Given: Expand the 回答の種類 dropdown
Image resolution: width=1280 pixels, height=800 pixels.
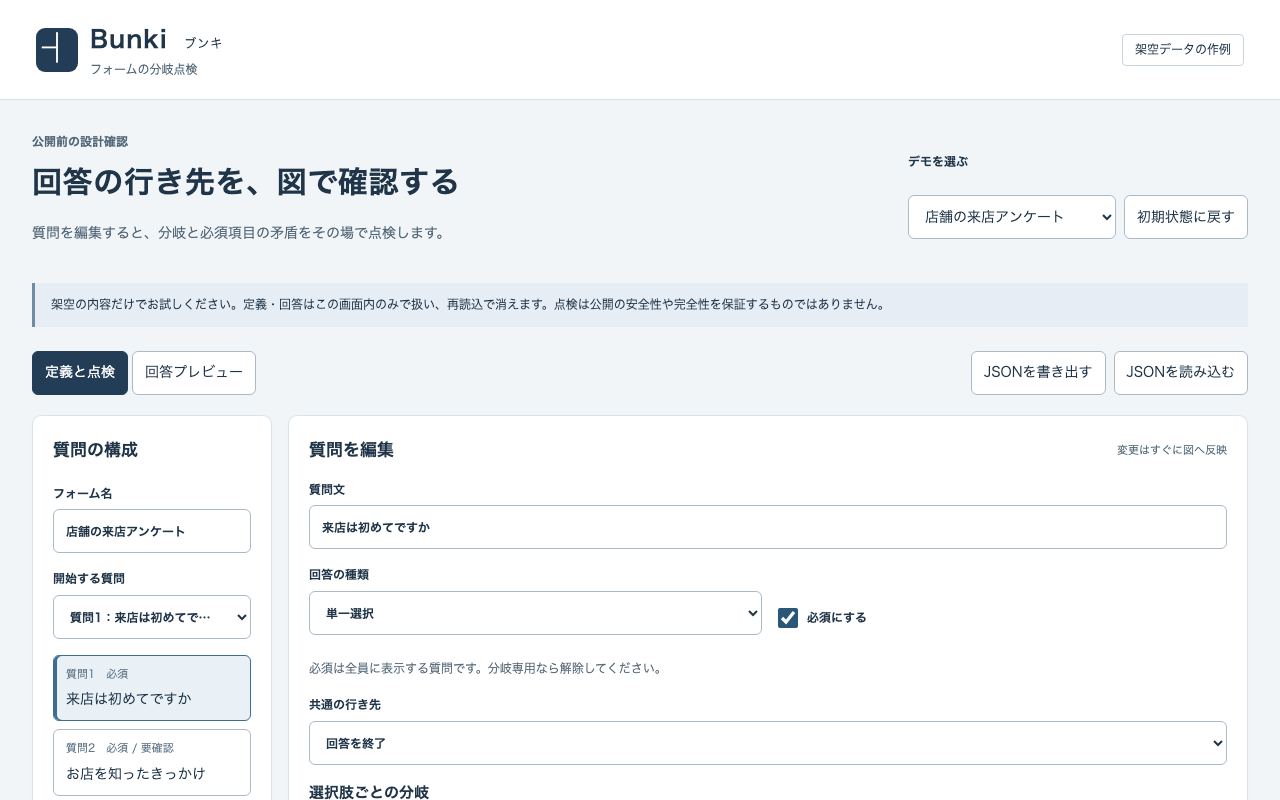Looking at the screenshot, I should (x=535, y=613).
